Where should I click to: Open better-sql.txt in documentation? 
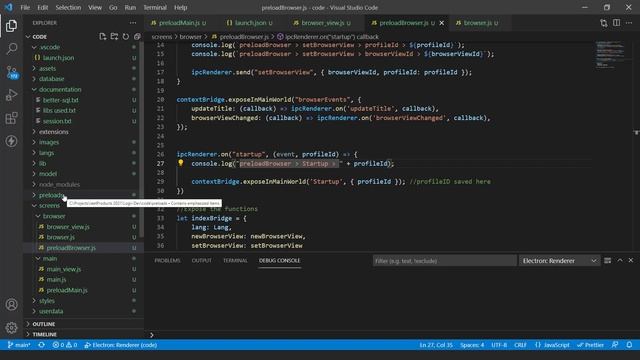click(x=60, y=100)
